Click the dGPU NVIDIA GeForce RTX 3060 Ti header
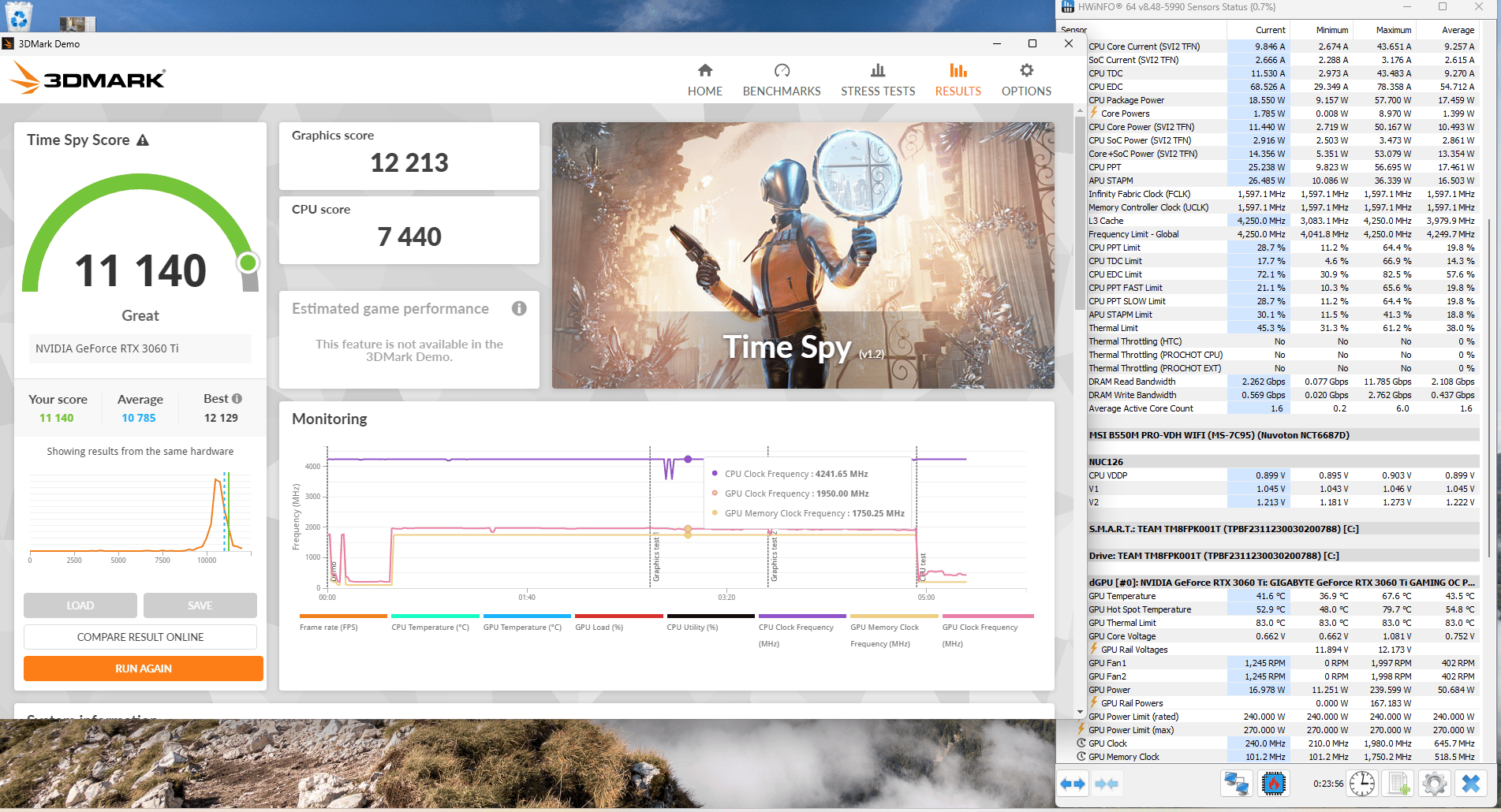This screenshot has height=812, width=1501. pos(1283,583)
